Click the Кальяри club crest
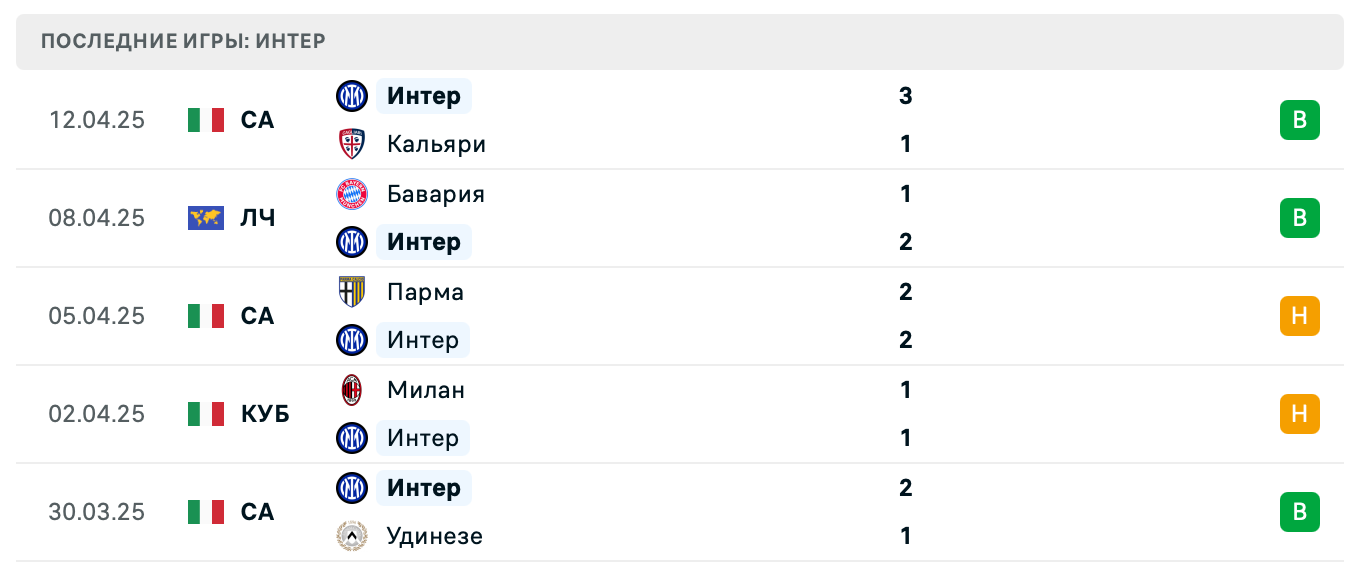 click(x=351, y=144)
